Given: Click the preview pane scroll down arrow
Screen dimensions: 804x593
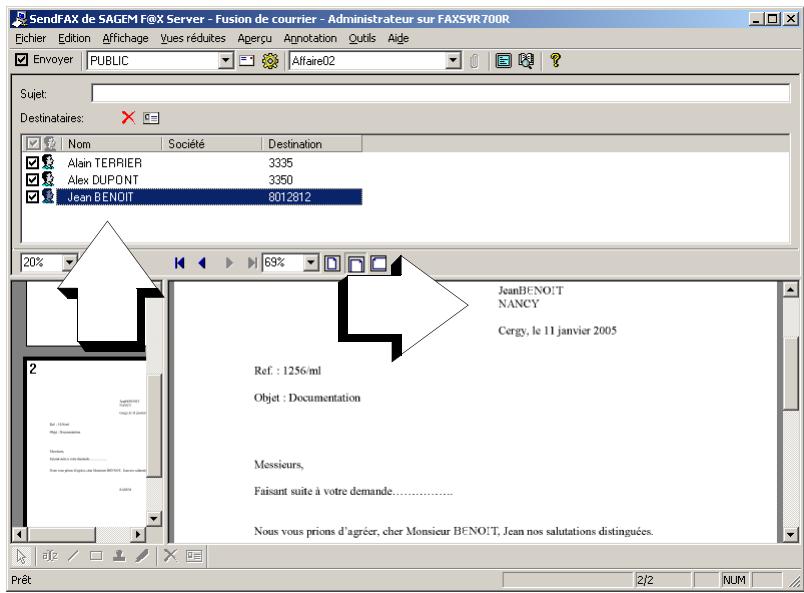Looking at the screenshot, I should click(x=791, y=535).
